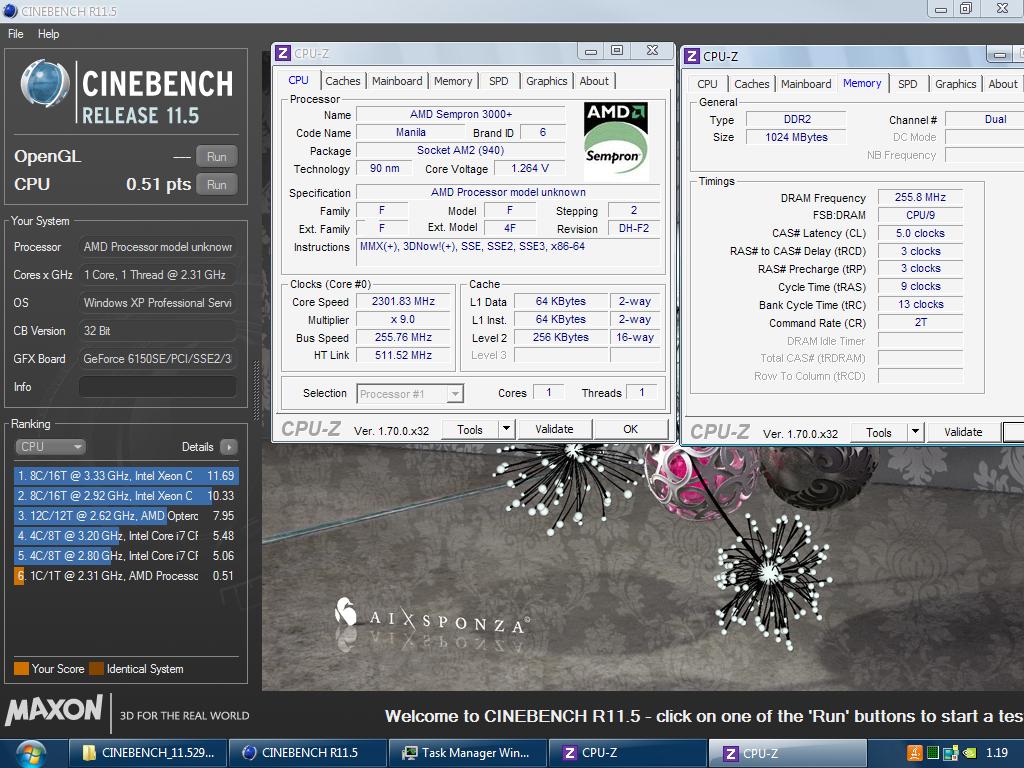Select ranking row 4C/8T @ 2.80 GHz
Image resolution: width=1024 pixels, height=768 pixels.
[126, 556]
